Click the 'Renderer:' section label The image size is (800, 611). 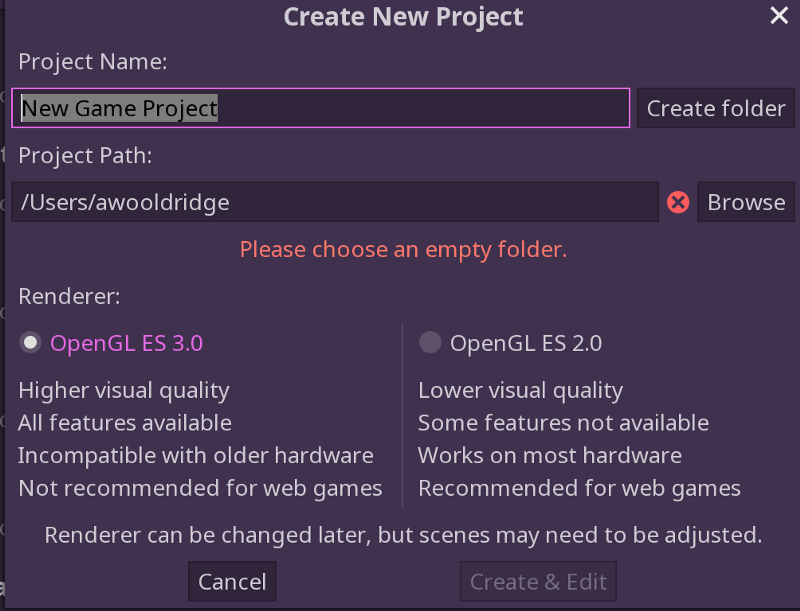(69, 296)
